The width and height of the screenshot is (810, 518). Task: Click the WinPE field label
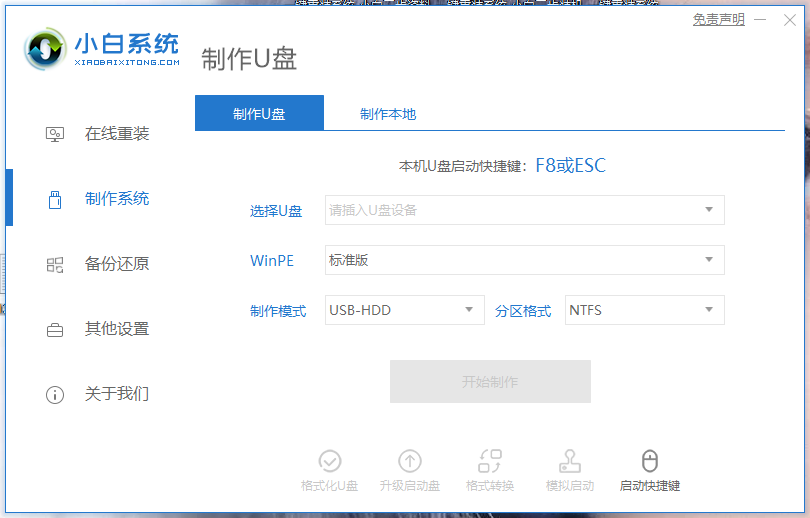(x=272, y=261)
